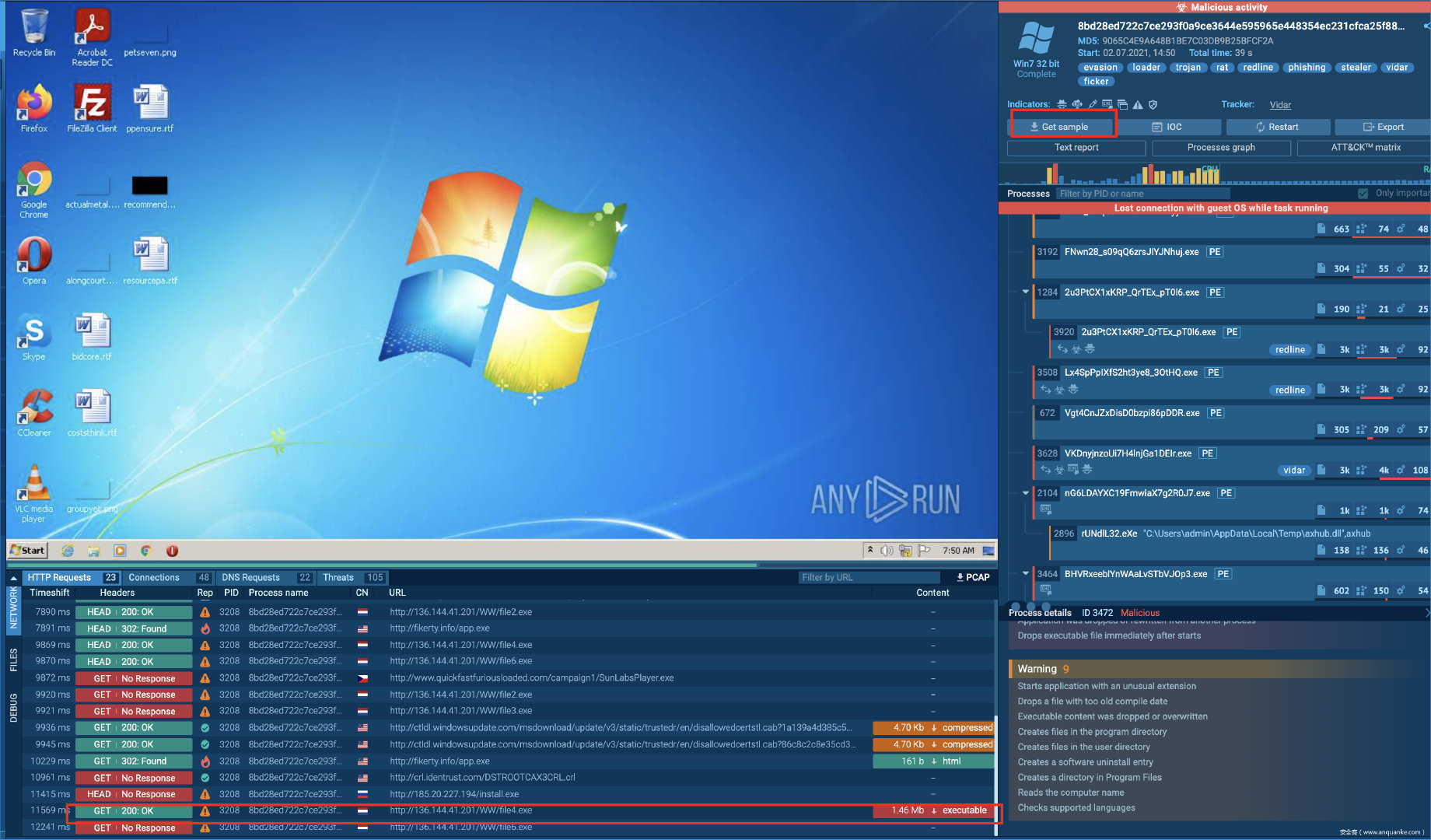Select process 3628 VKDnyjnzoUi7H4lnjGa1DEIr.exe row
This screenshot has height=840, width=1431.
pos(1231,463)
